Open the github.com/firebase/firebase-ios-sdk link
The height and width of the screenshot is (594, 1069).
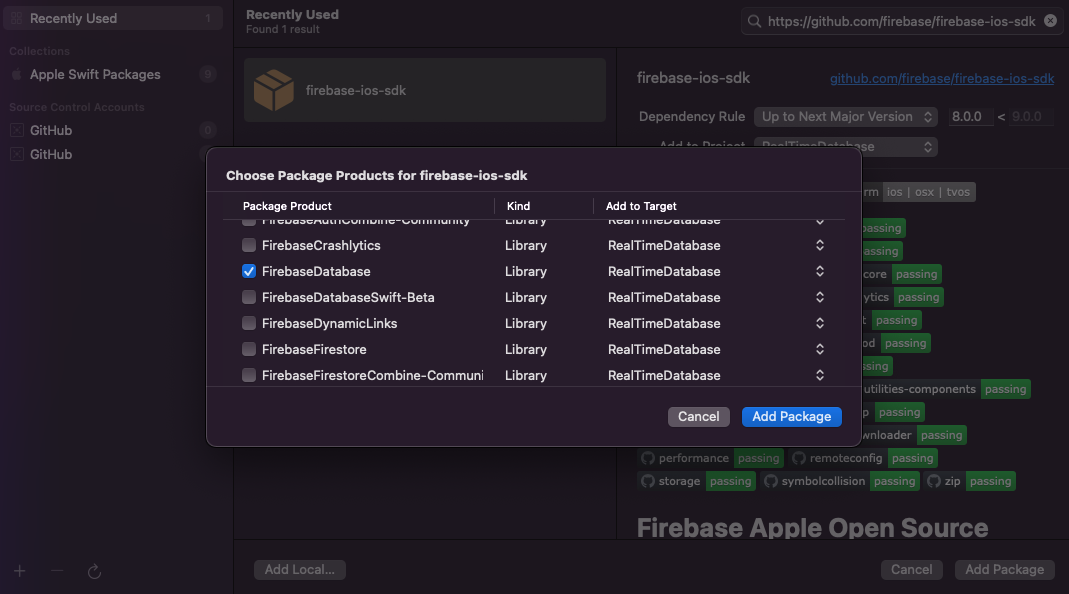pos(942,78)
